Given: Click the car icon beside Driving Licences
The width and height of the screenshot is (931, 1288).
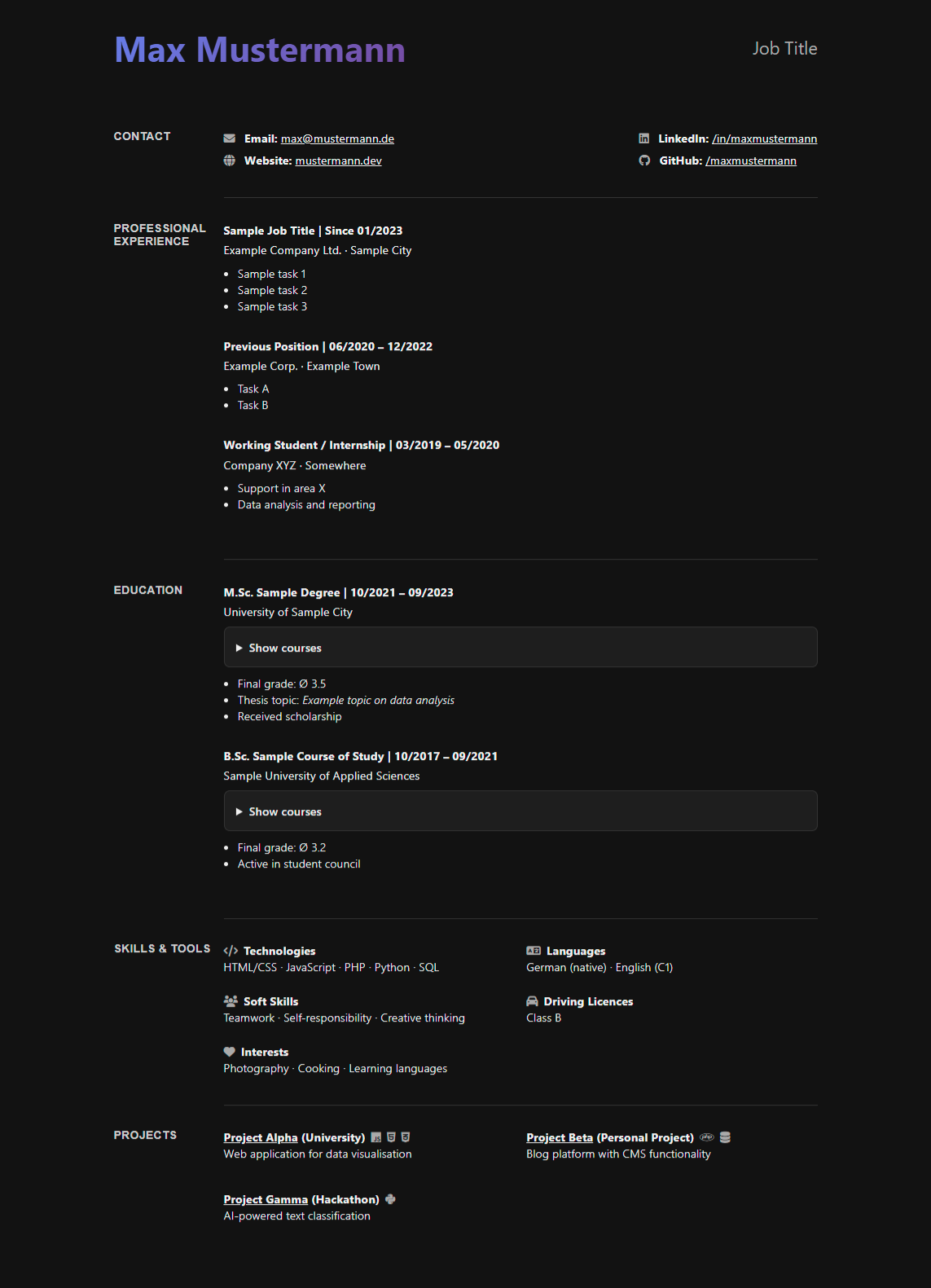Looking at the screenshot, I should (x=532, y=1001).
